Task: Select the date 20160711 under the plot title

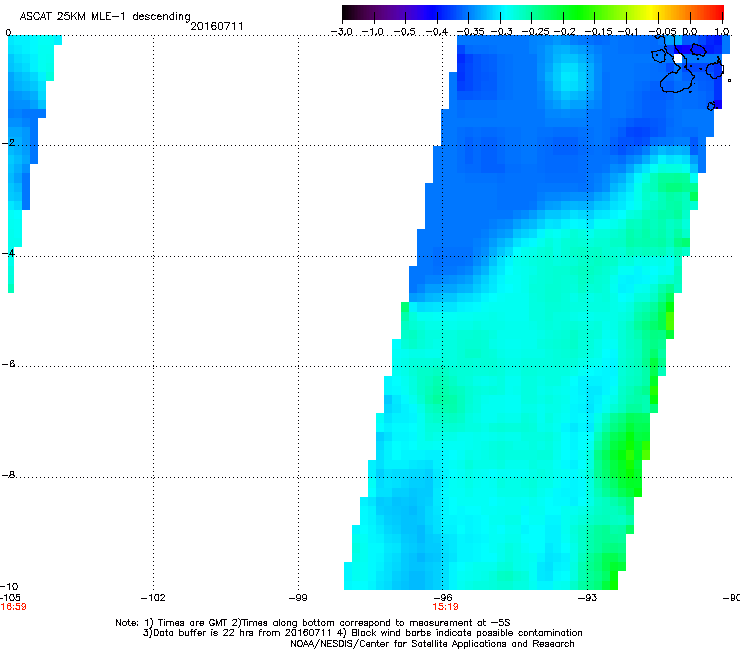Action: 217,26
